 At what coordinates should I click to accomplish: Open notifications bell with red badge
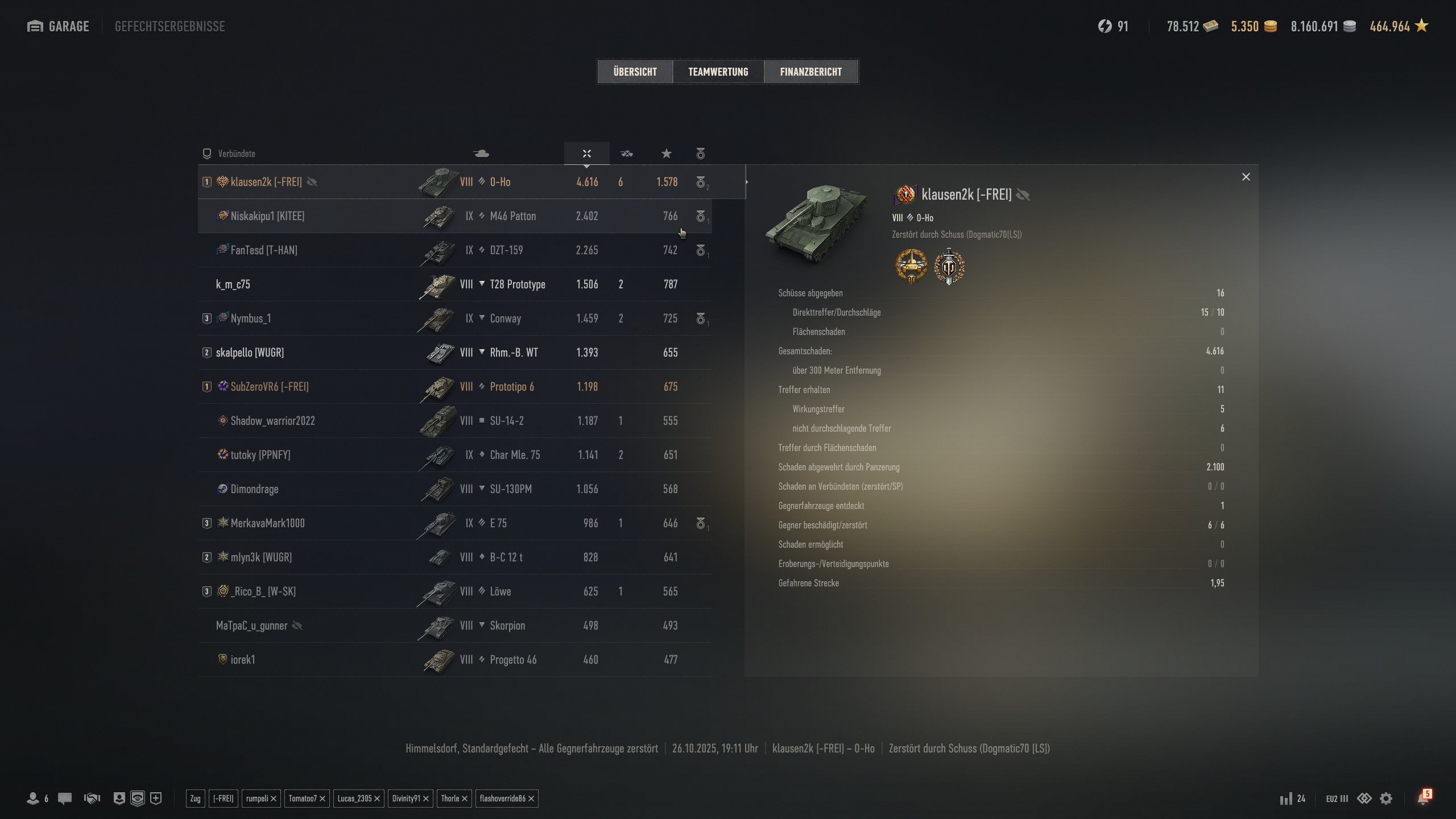coord(1424,798)
